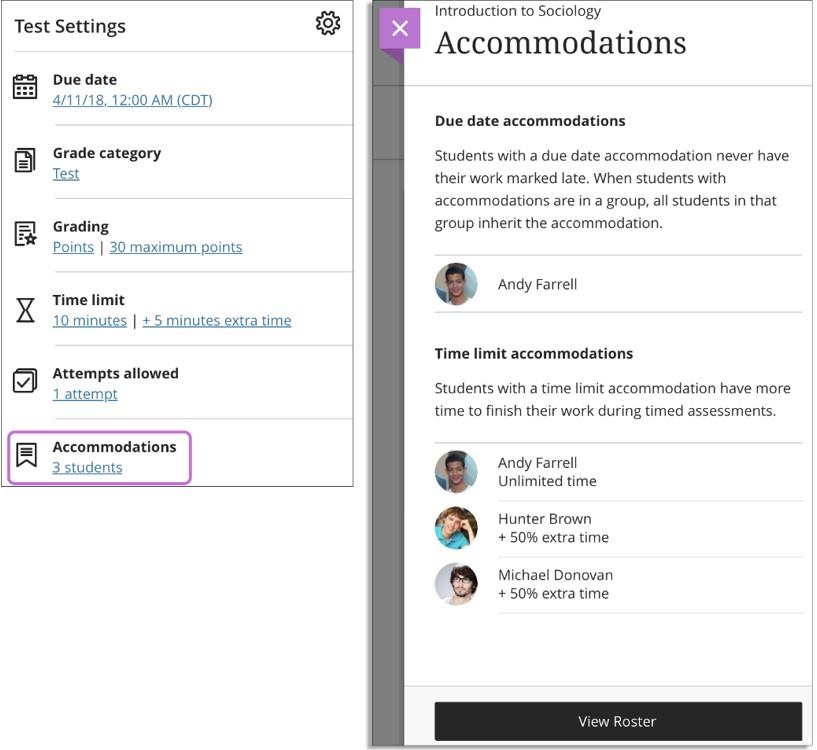Click the Attempts allowed checkmark icon
This screenshot has height=750, width=817.
[x=25, y=380]
